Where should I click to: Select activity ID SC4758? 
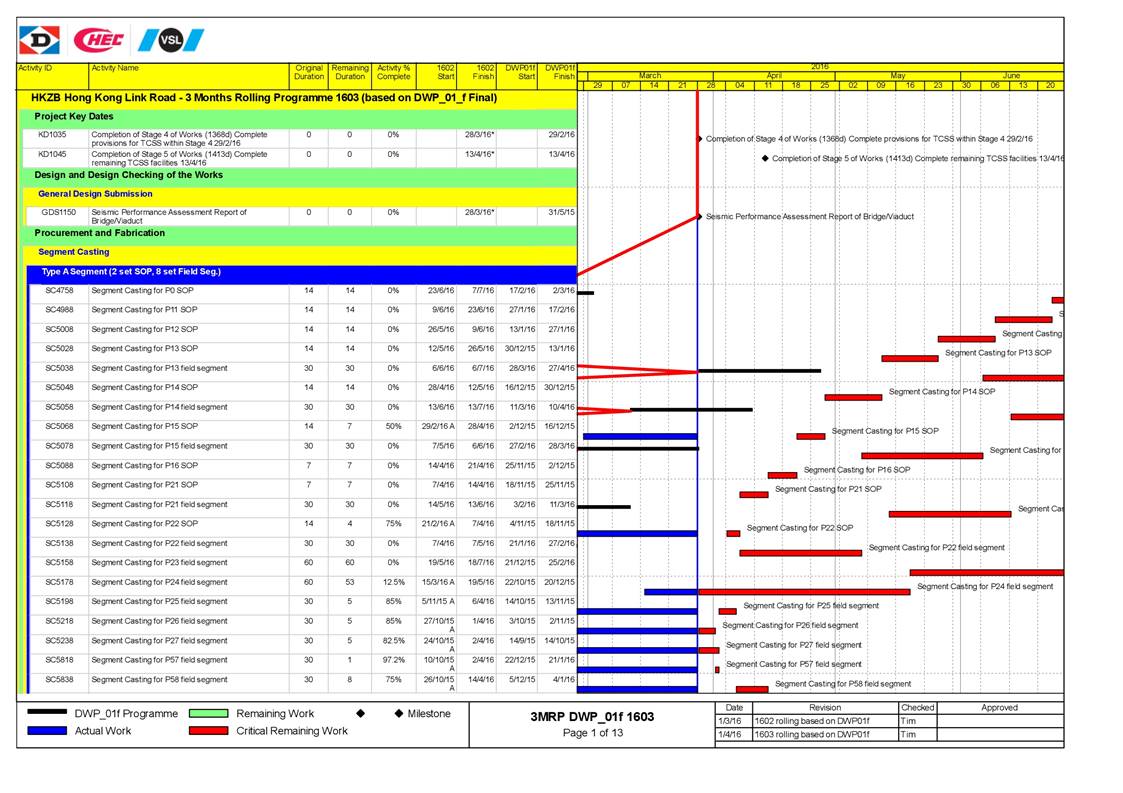[x=59, y=291]
